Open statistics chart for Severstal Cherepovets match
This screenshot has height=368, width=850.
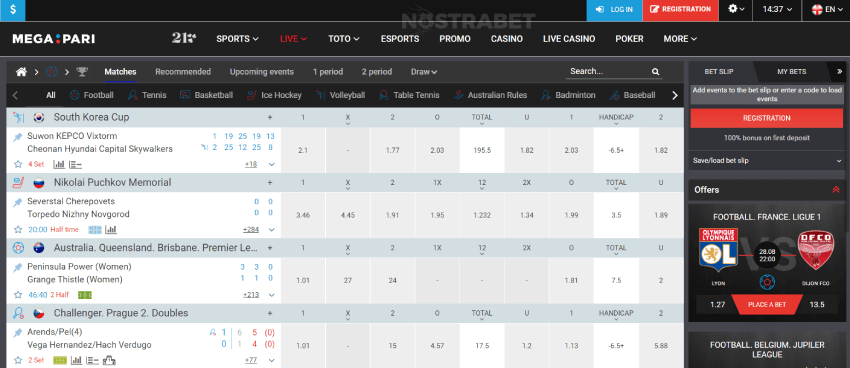point(111,230)
